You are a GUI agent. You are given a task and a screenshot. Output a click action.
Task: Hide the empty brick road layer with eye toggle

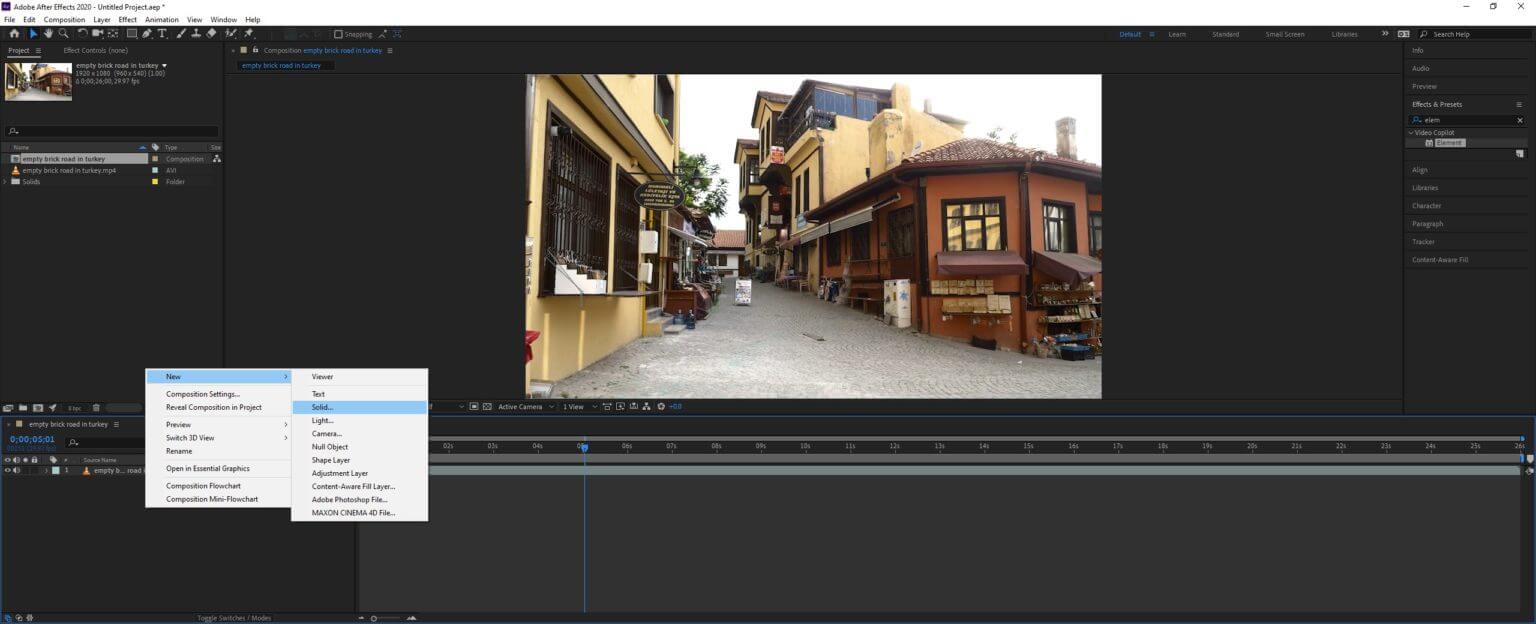pyautogui.click(x=7, y=470)
